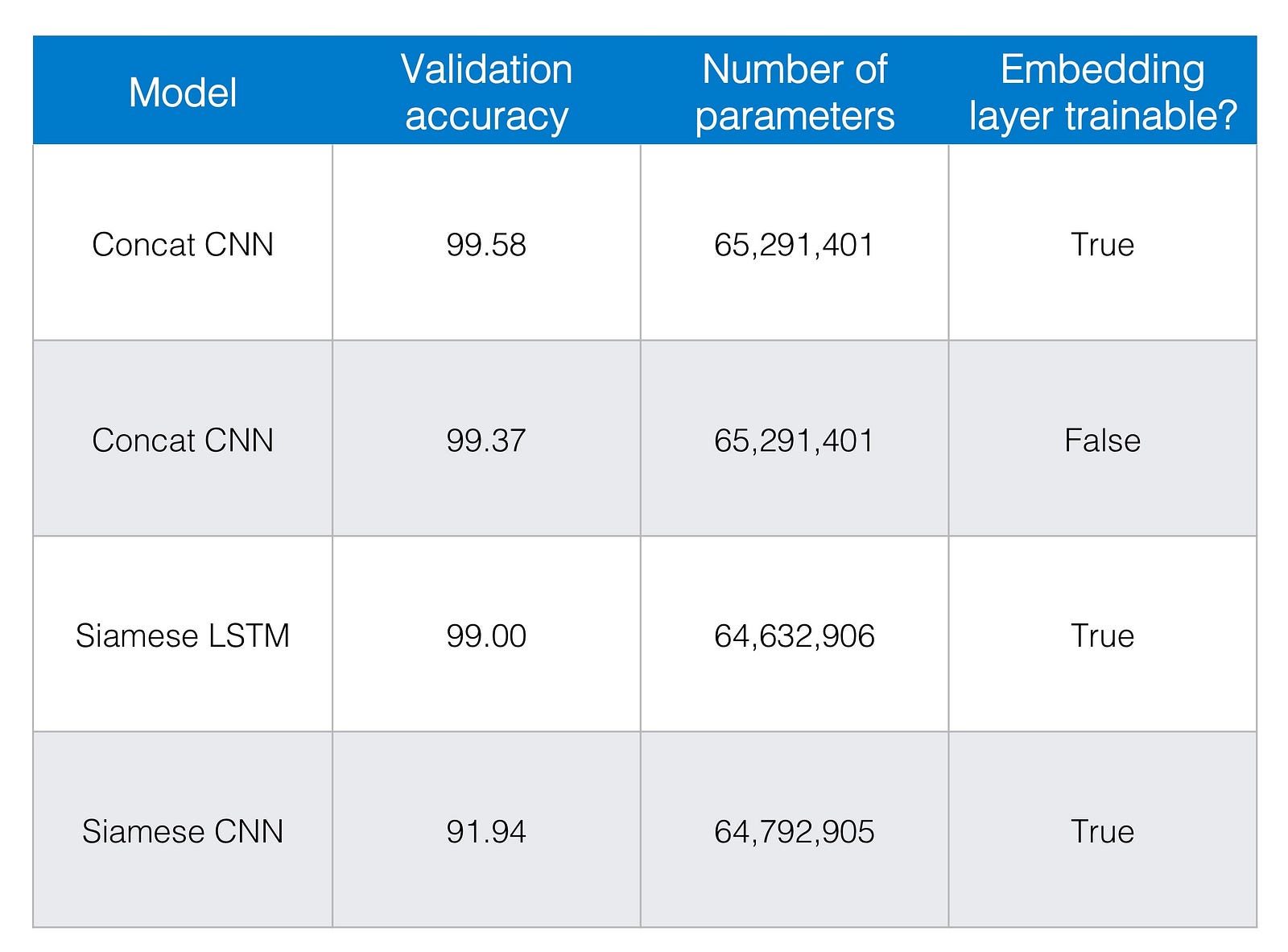Select the 91.94 validation accuracy cell
1288x952 pixels.
pos(486,831)
